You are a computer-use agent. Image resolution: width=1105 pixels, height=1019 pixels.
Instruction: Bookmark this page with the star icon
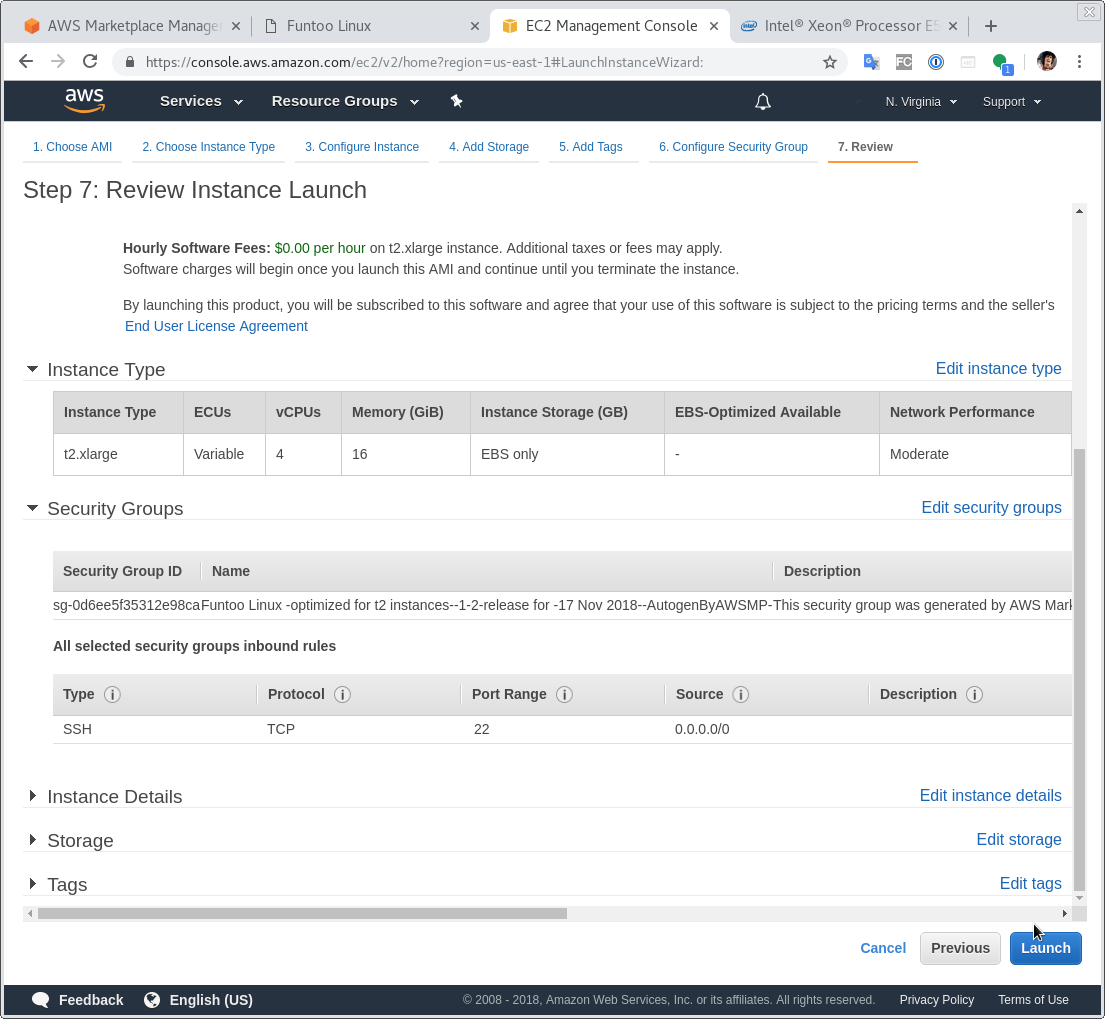click(x=829, y=62)
